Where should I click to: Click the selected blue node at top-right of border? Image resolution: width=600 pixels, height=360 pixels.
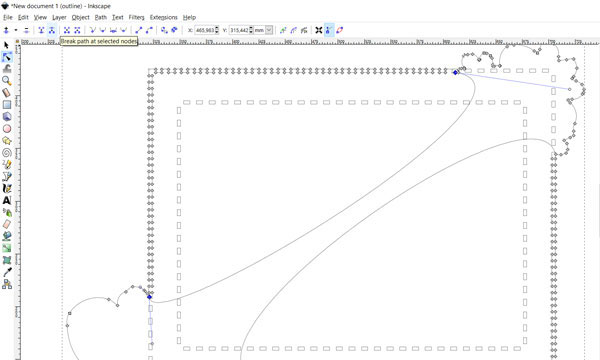click(x=455, y=72)
